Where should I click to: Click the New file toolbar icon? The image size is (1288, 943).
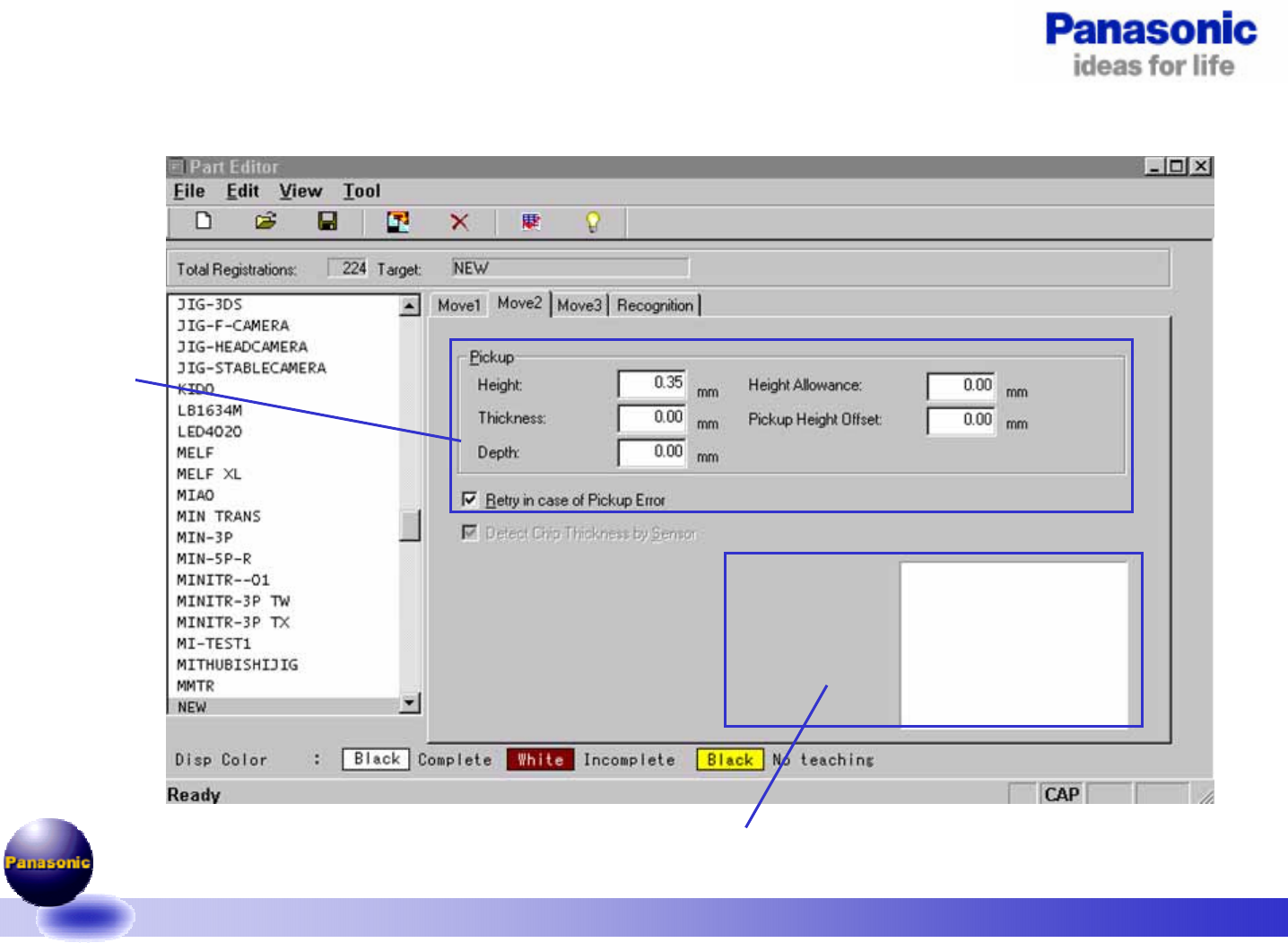pyautogui.click(x=204, y=221)
